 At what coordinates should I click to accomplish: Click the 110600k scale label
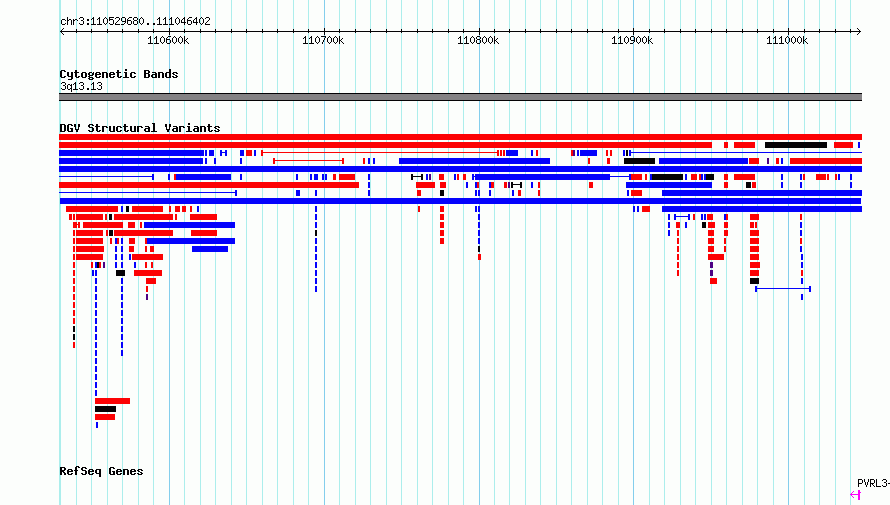coord(168,40)
